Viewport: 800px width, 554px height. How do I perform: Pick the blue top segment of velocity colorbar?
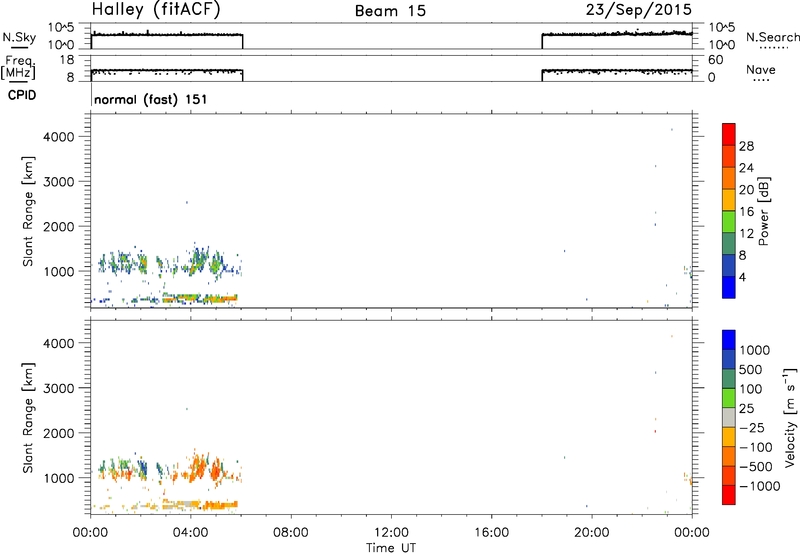pyautogui.click(x=729, y=340)
